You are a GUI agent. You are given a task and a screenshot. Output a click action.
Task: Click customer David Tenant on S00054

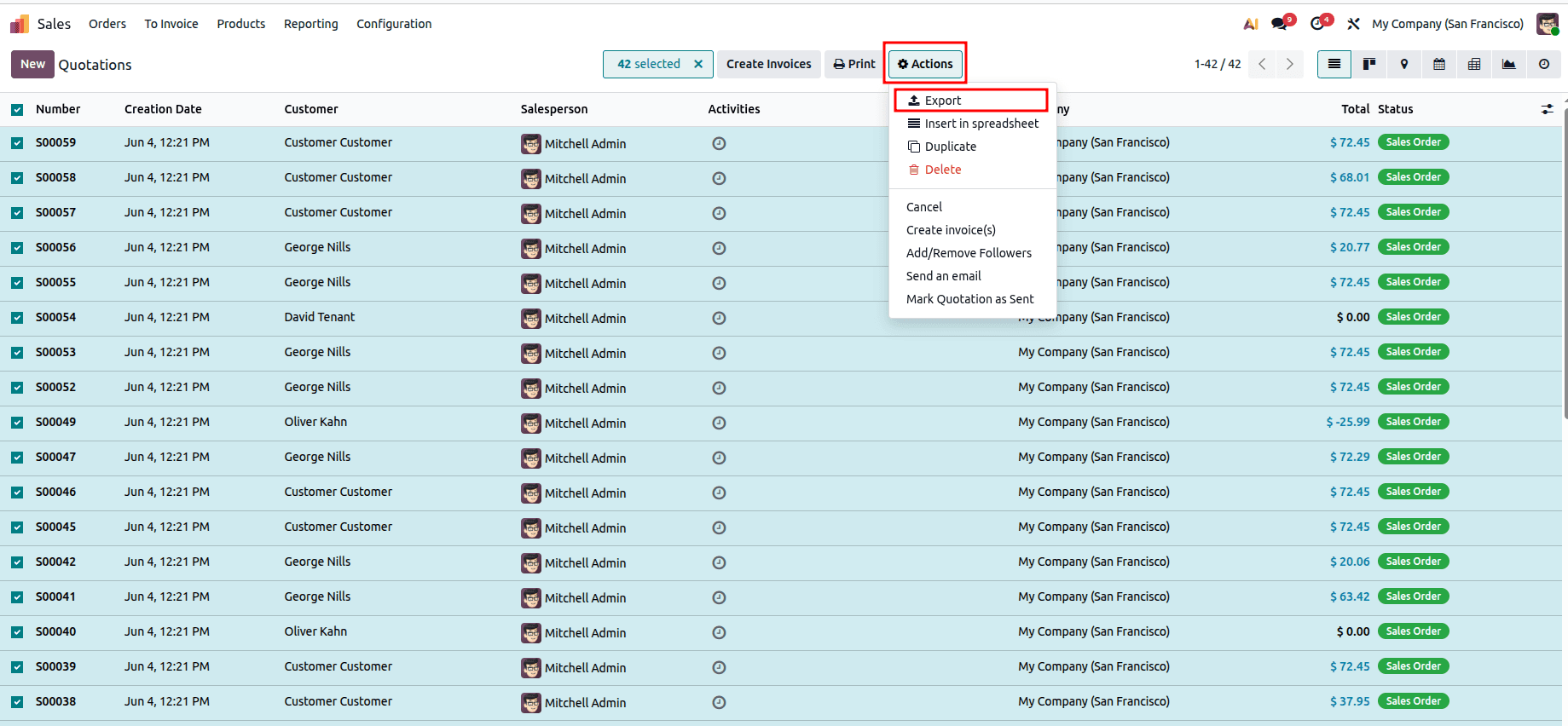[320, 317]
